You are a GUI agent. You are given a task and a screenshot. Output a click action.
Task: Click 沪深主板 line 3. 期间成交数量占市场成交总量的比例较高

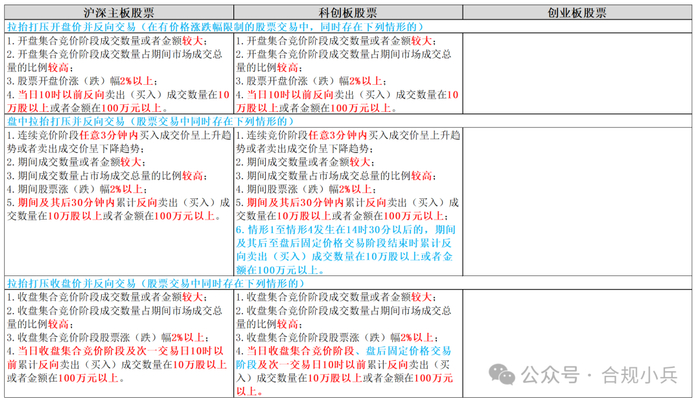click(x=107, y=176)
